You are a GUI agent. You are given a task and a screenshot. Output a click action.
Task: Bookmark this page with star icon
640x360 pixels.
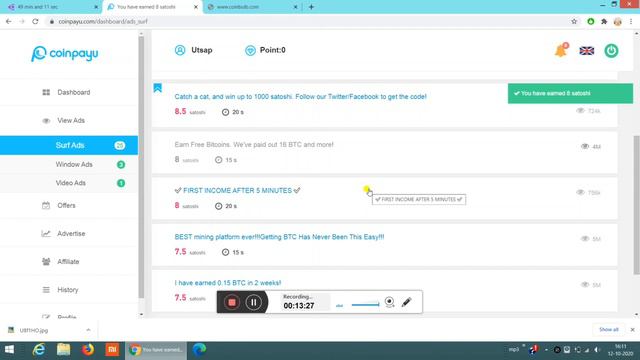click(574, 21)
